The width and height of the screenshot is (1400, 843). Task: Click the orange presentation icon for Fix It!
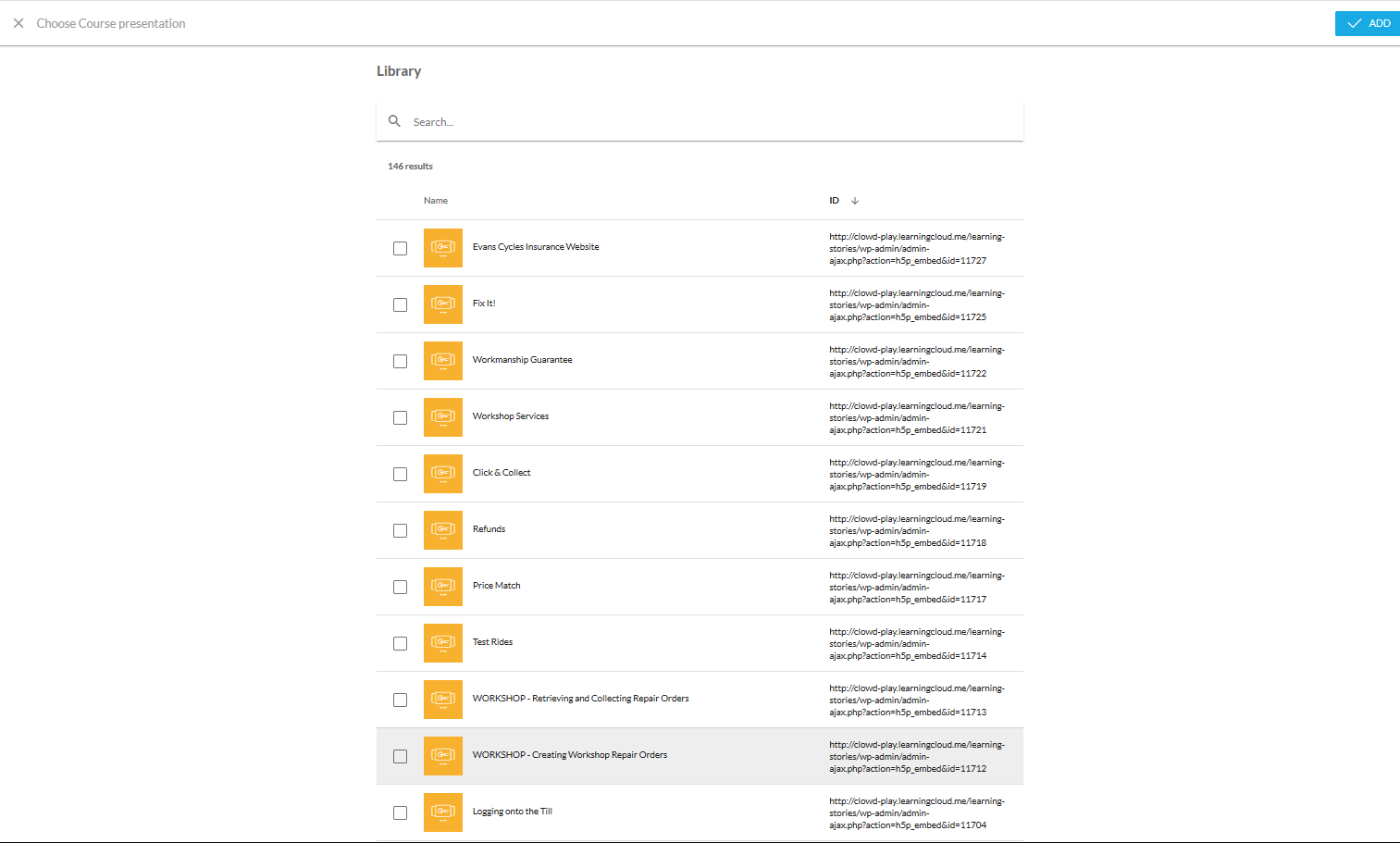(443, 304)
